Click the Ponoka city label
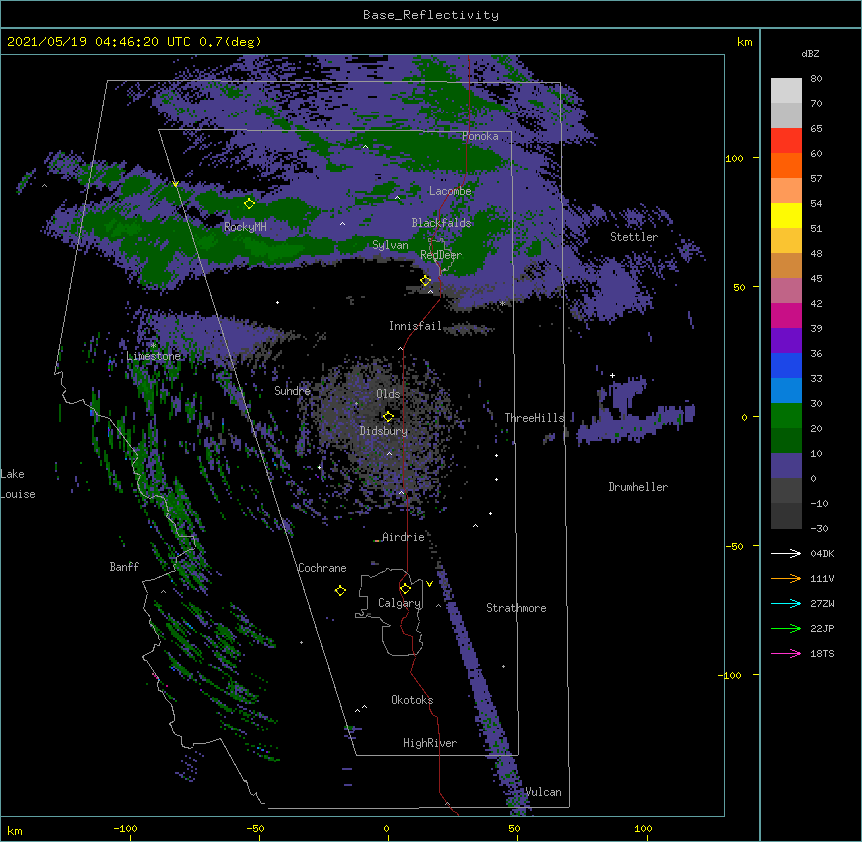This screenshot has height=842, width=862. click(480, 136)
